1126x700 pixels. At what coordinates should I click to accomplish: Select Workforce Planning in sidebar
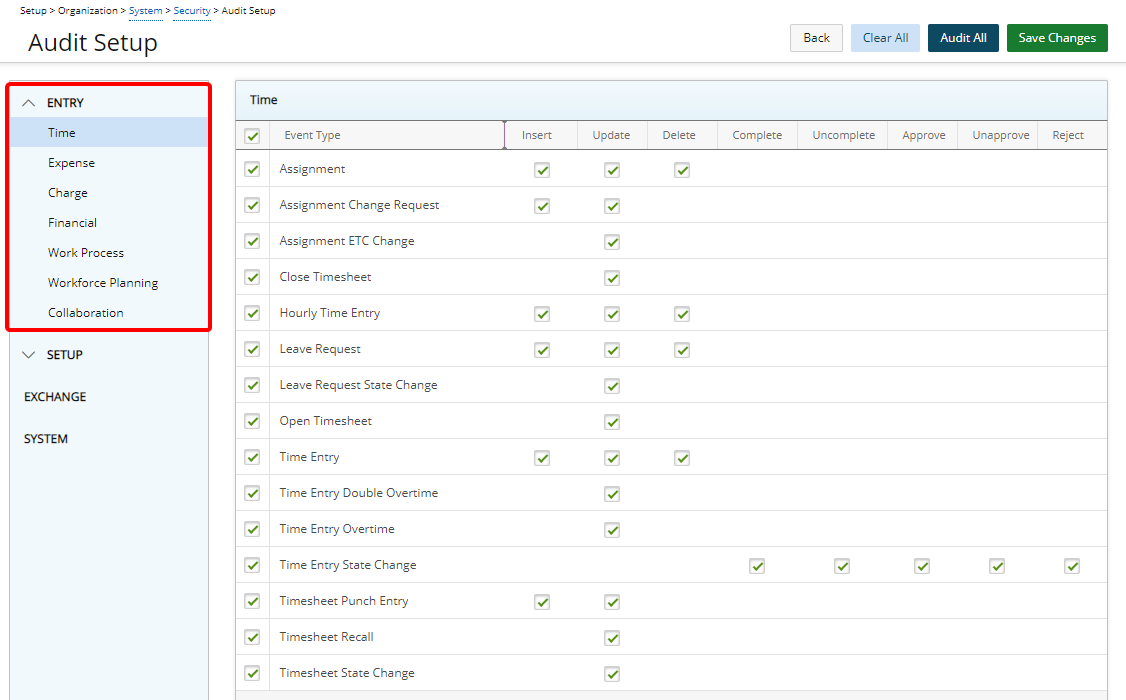(x=103, y=283)
